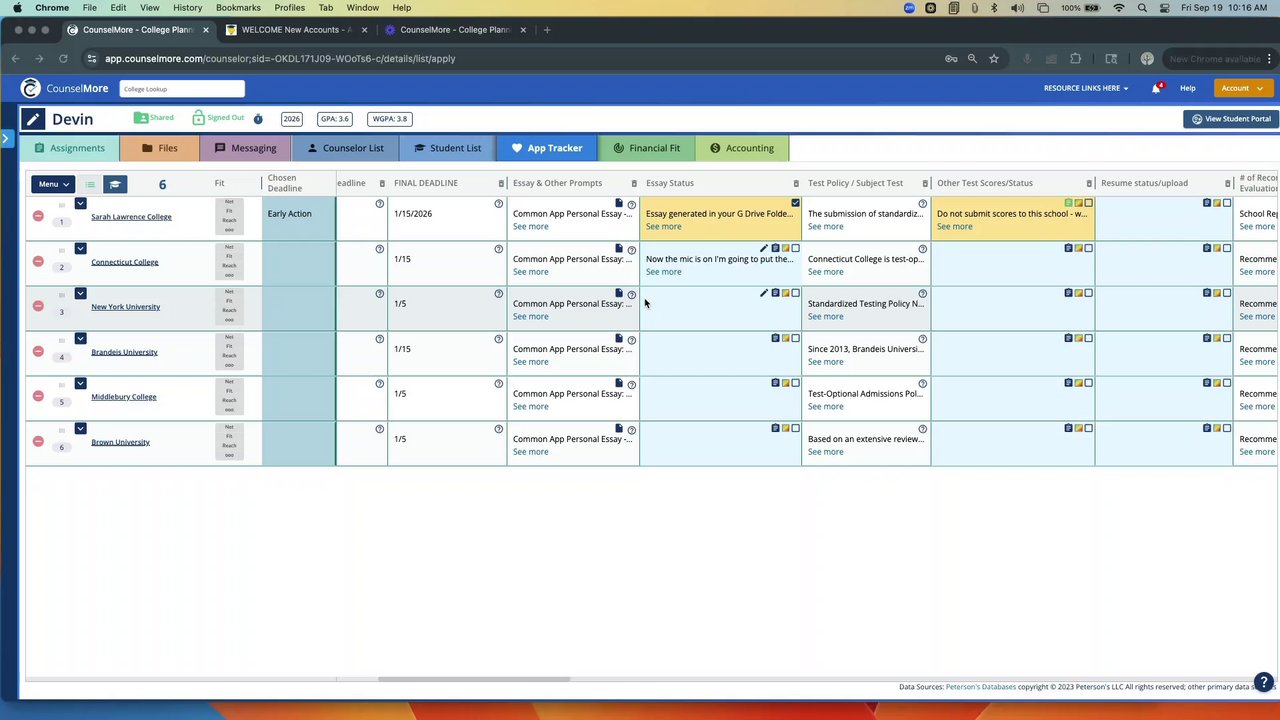
Task: Click pencil icon in New York University essay status
Action: [764, 293]
